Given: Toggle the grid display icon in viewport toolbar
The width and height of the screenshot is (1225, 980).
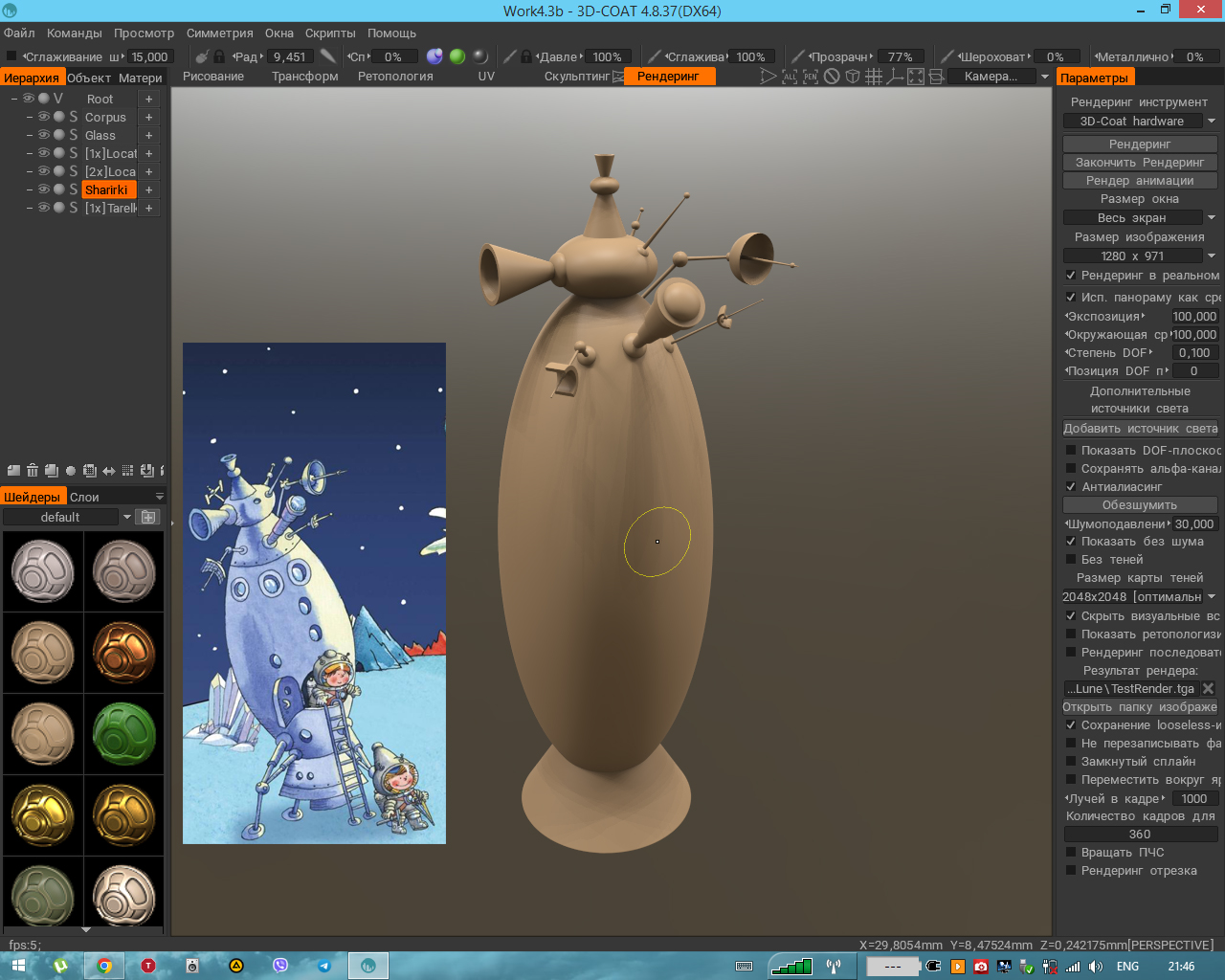Looking at the screenshot, I should (874, 77).
